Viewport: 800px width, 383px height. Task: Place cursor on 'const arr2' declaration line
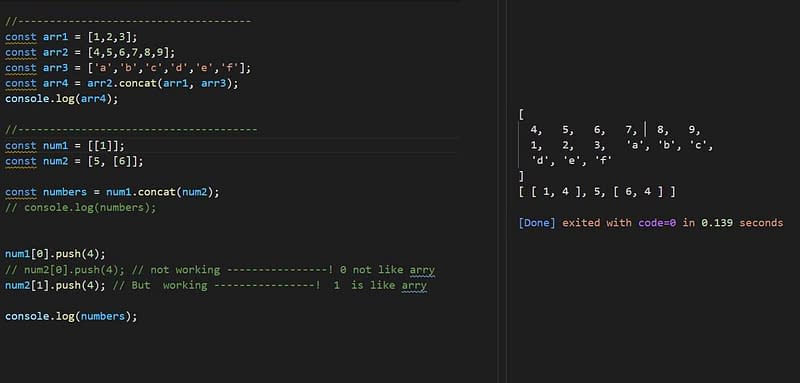[90, 53]
